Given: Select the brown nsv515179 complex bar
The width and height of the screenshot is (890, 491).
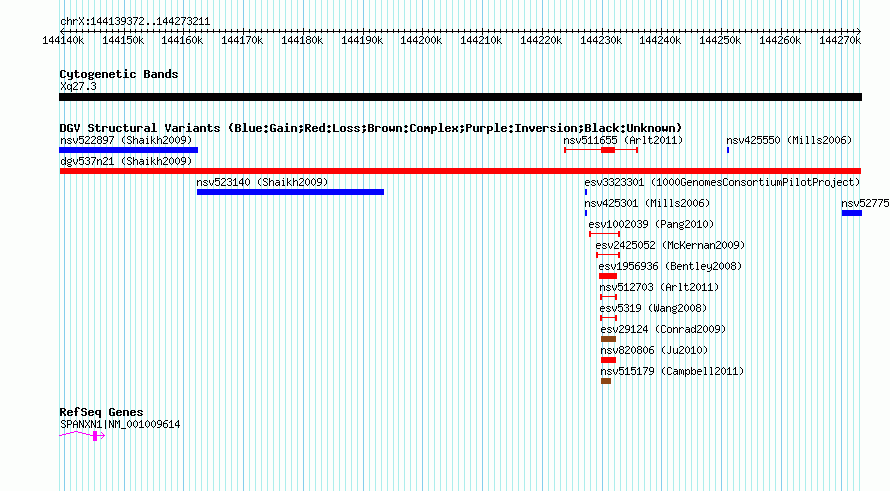Looking at the screenshot, I should pos(606,381).
